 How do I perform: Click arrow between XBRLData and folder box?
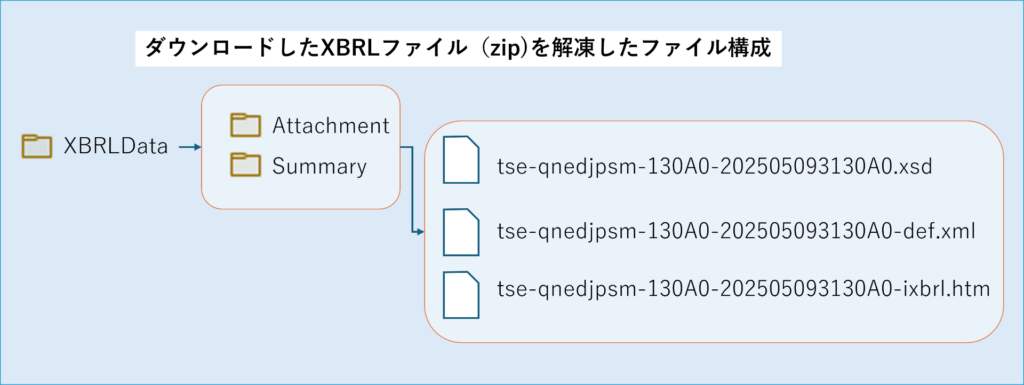tap(189, 147)
